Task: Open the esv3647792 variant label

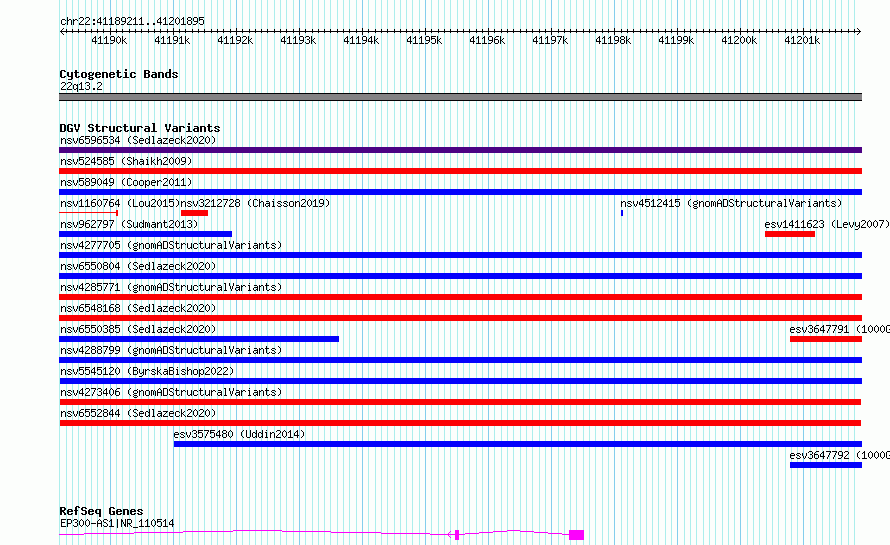Action: 839,455
